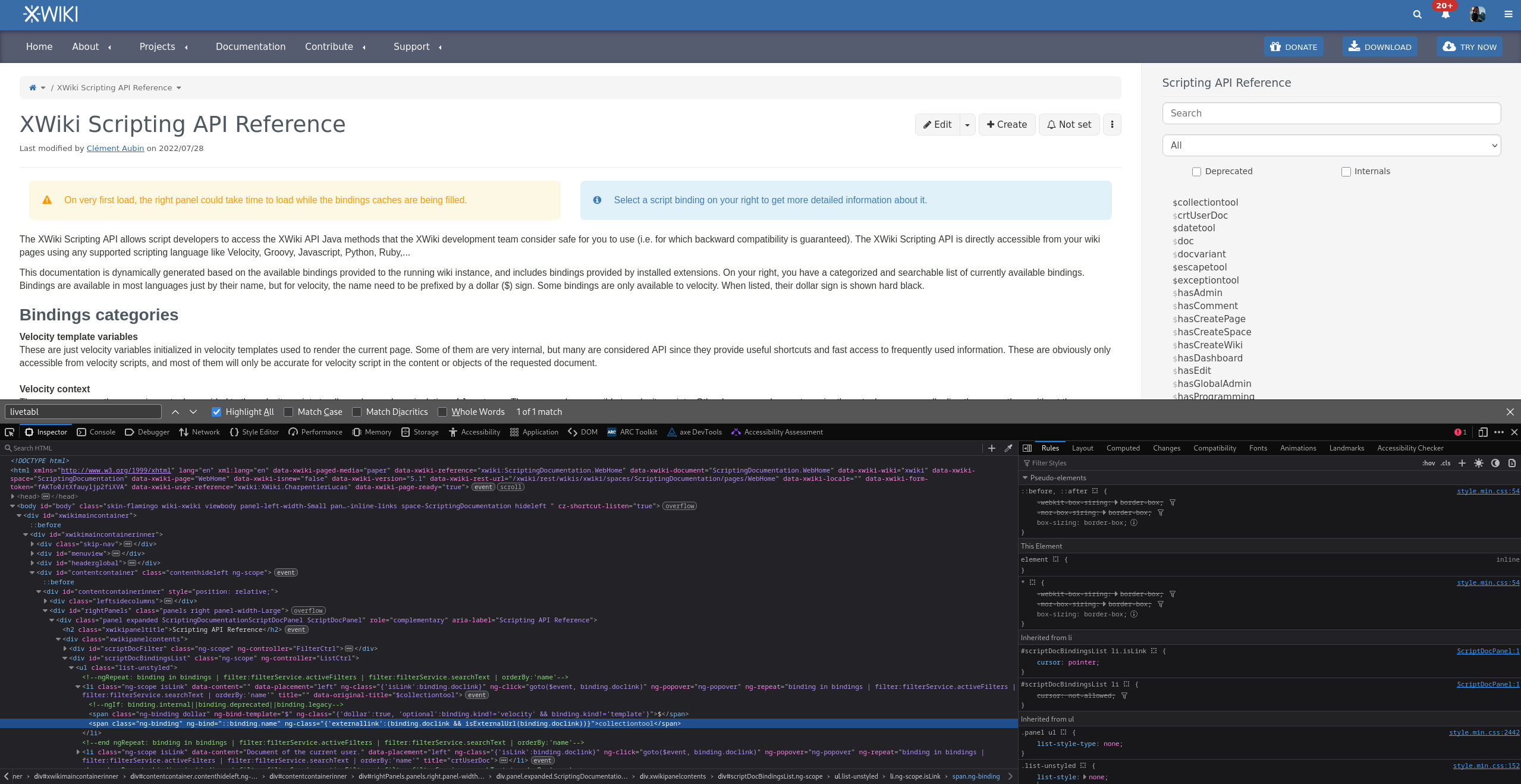
Task: Click the Not set notification button
Action: coord(1069,125)
